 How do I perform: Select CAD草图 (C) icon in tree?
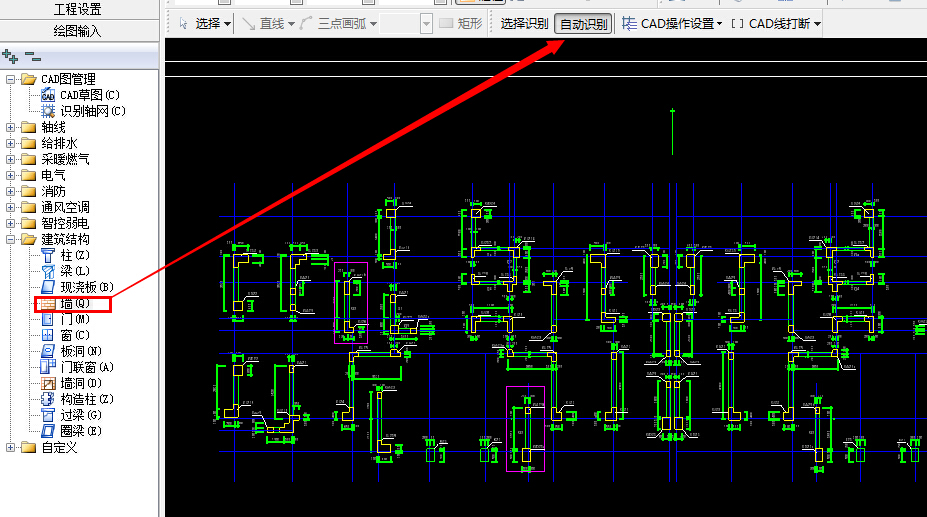[48, 95]
